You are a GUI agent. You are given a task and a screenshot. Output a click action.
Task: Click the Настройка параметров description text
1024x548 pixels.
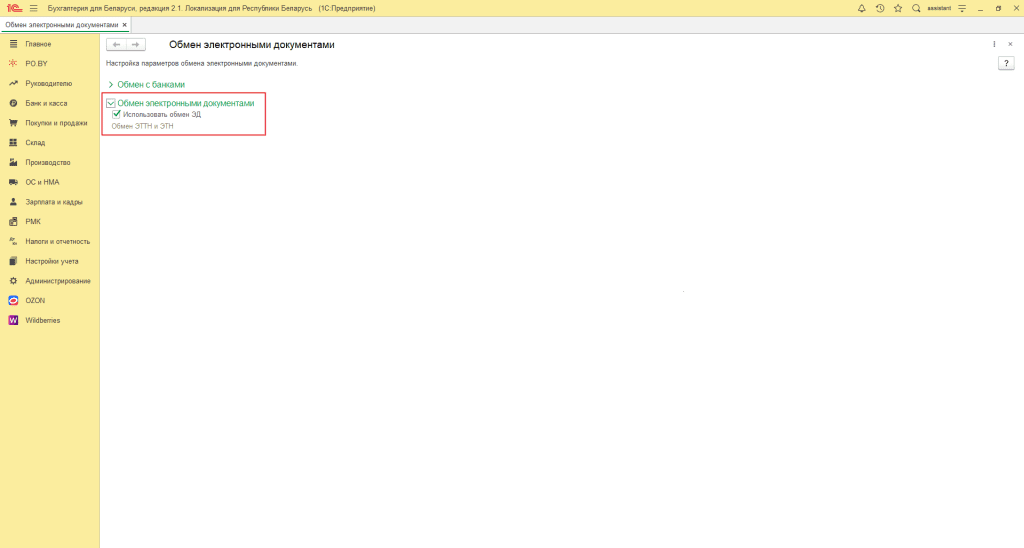tap(202, 63)
